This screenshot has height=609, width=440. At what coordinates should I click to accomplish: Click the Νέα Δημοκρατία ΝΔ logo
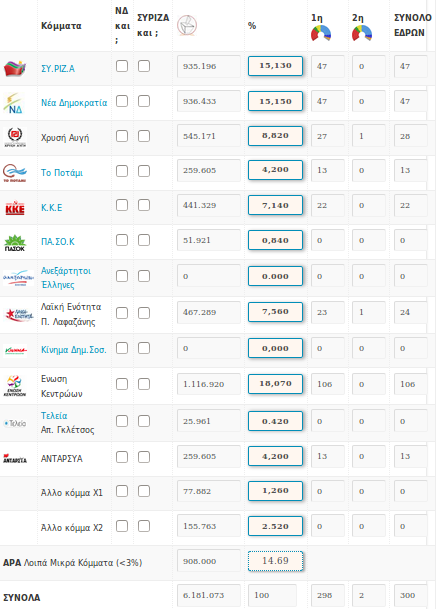tap(14, 103)
